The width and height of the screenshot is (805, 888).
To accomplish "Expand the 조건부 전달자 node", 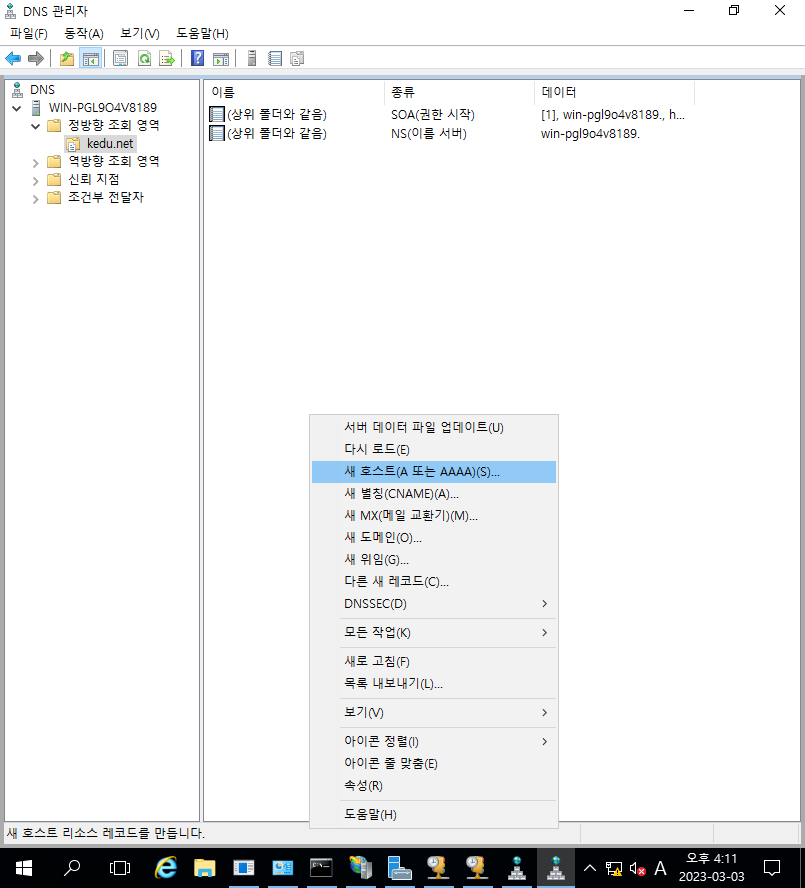I will tap(35, 199).
